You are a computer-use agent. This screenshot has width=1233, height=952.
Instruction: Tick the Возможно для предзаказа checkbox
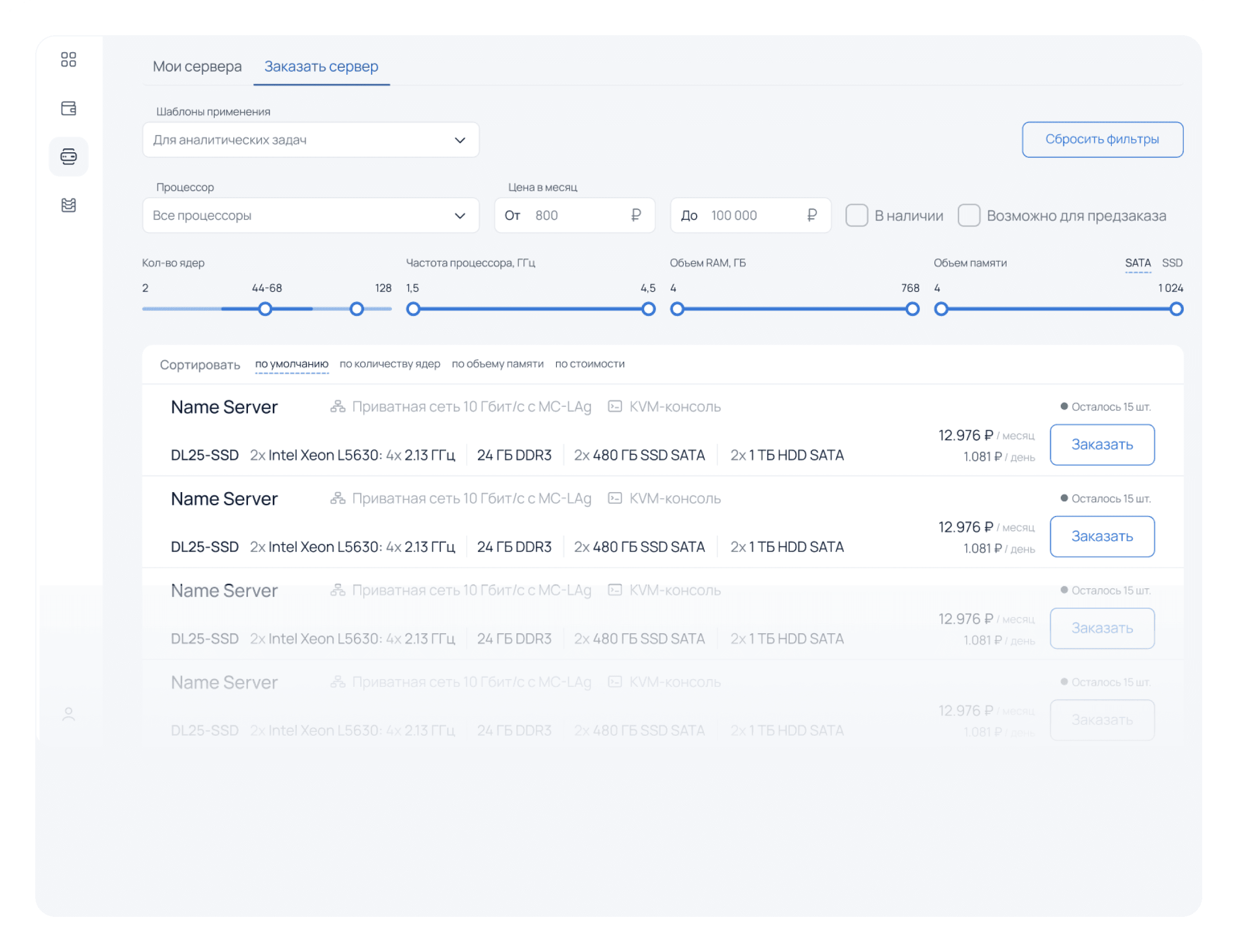968,215
